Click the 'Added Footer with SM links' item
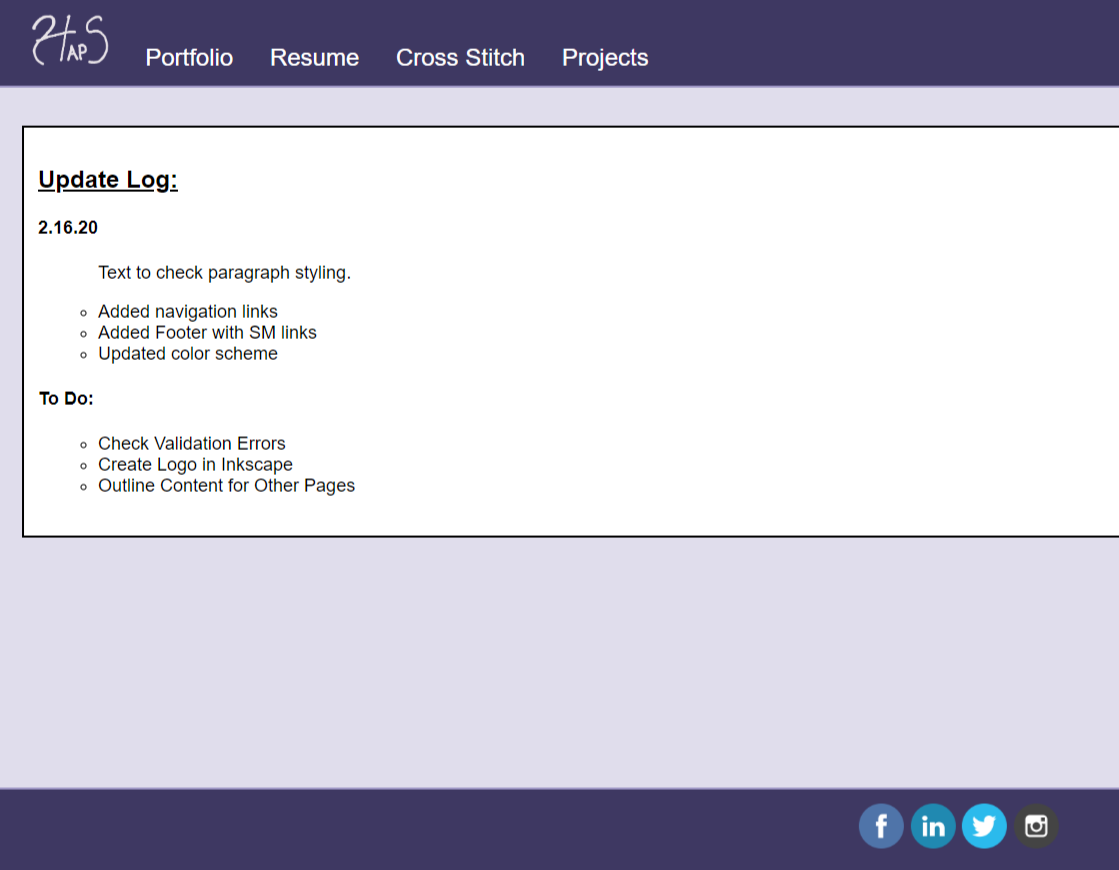The width and height of the screenshot is (1119, 870). click(207, 333)
